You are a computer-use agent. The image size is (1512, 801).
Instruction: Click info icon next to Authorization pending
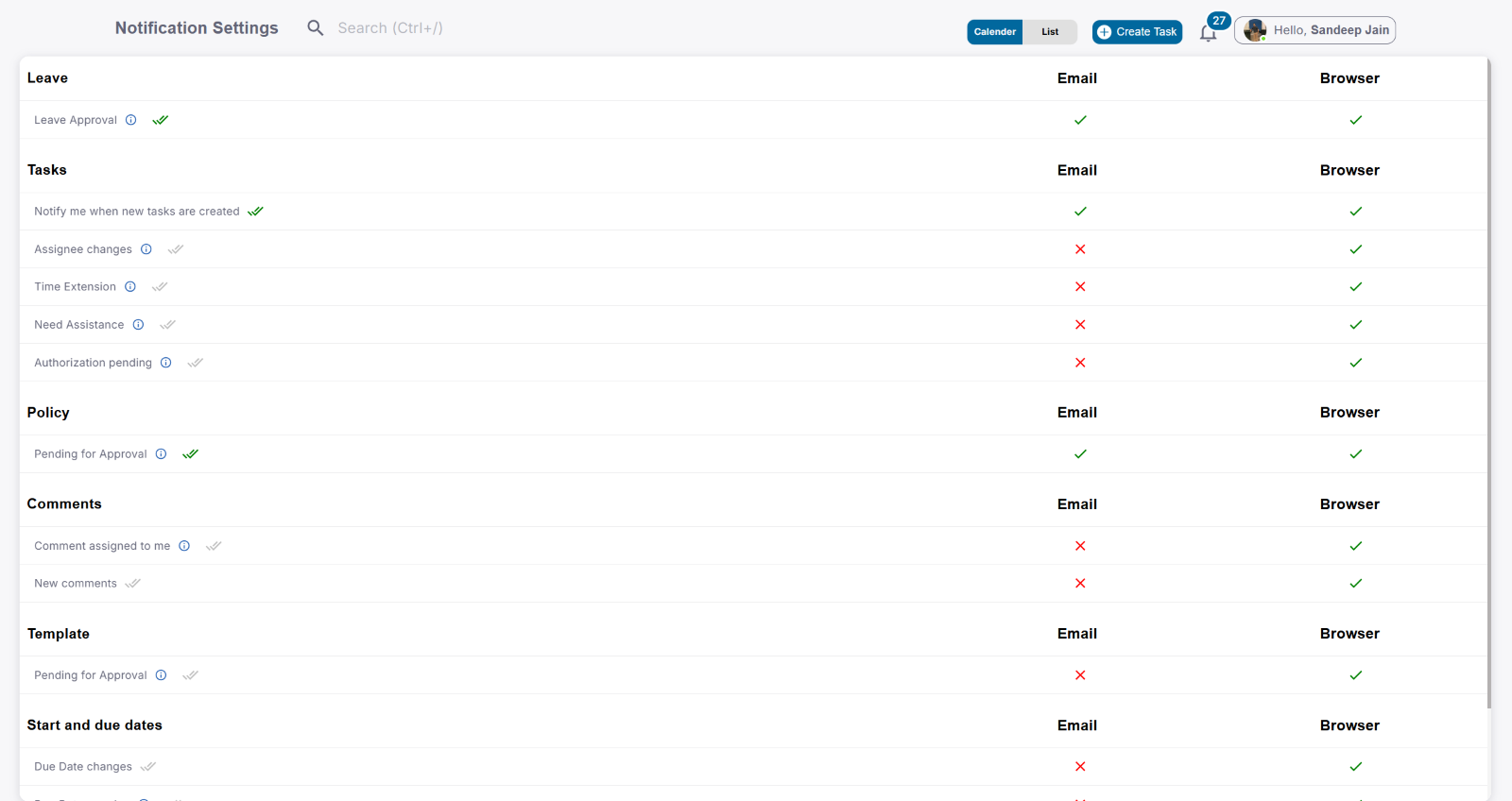point(166,363)
